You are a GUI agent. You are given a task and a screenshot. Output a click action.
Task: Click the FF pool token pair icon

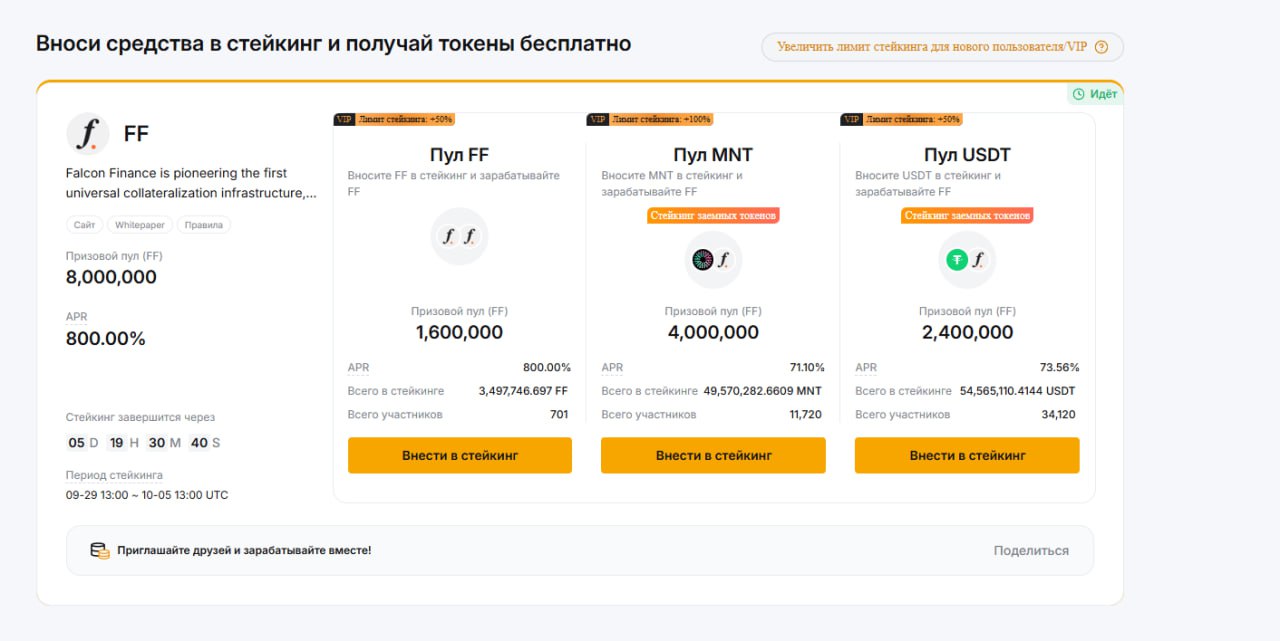(460, 237)
